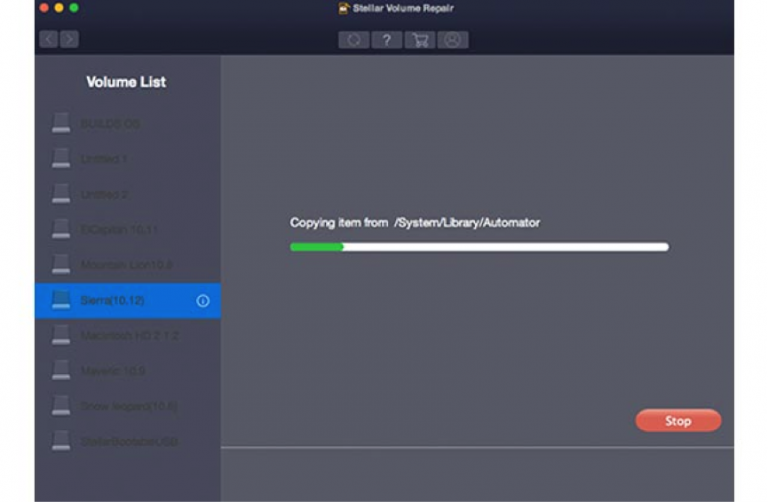Click the drive icon beside BUILDS OS
Screen dimensions: 768x502
coord(61,123)
